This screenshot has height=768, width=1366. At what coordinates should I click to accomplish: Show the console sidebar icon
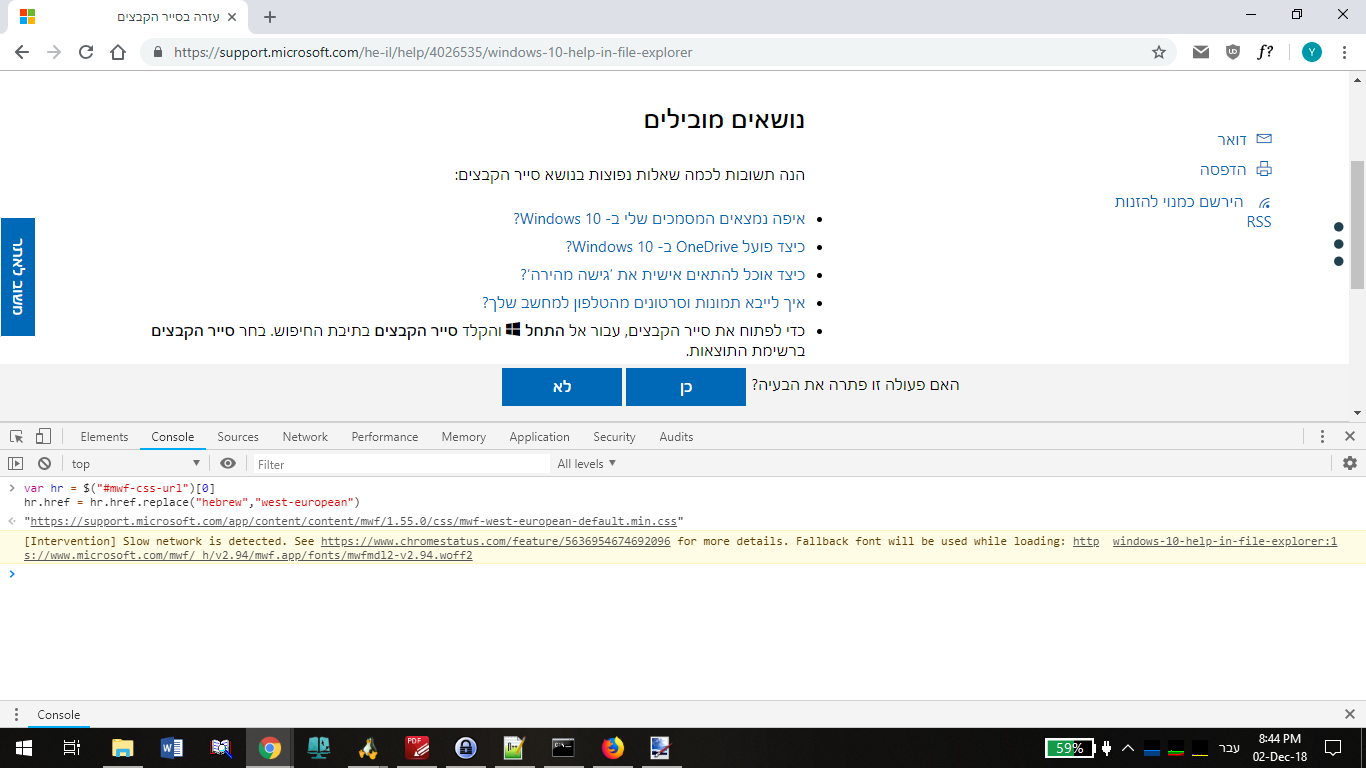[x=15, y=464]
